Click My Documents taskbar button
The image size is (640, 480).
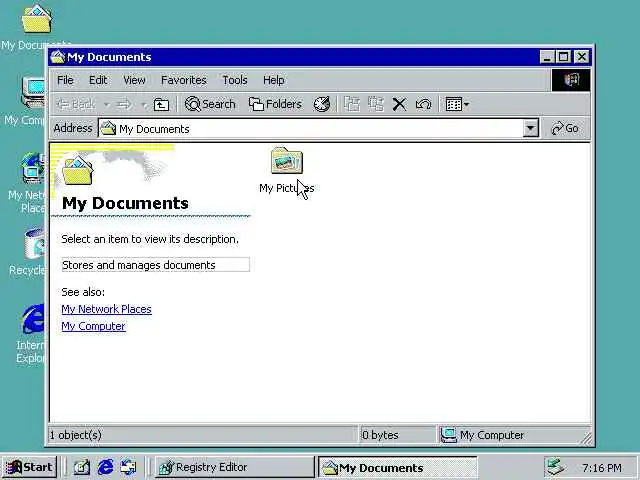pyautogui.click(x=398, y=467)
